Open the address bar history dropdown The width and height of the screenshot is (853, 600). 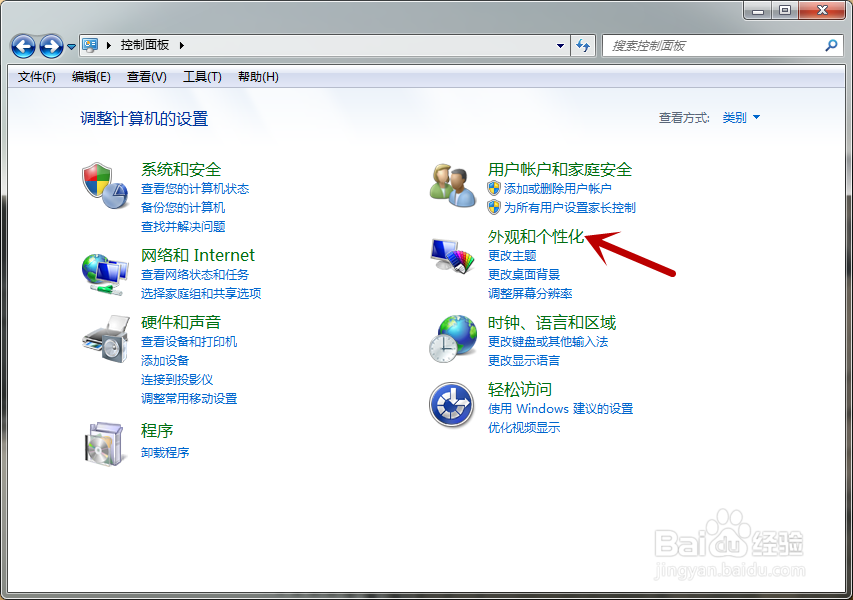pyautogui.click(x=560, y=46)
